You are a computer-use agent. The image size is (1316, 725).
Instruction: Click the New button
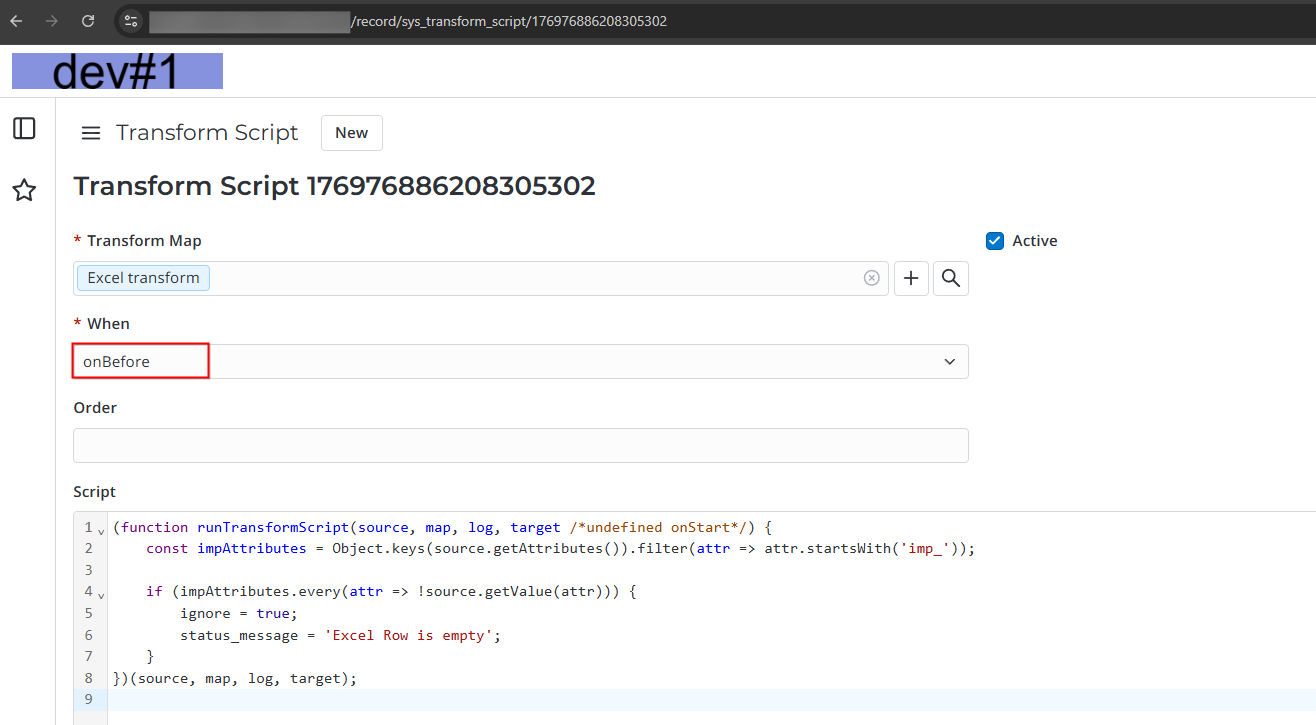click(351, 133)
